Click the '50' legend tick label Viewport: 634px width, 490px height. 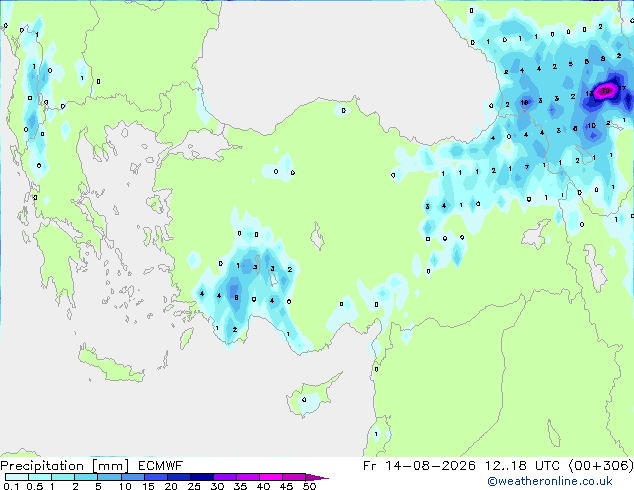coord(309,486)
